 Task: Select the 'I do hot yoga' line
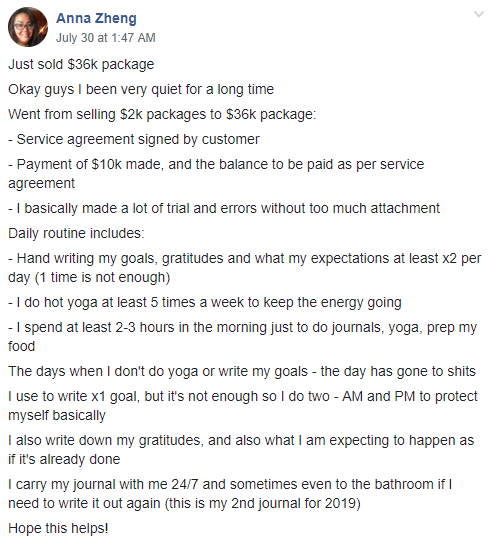tap(205, 303)
